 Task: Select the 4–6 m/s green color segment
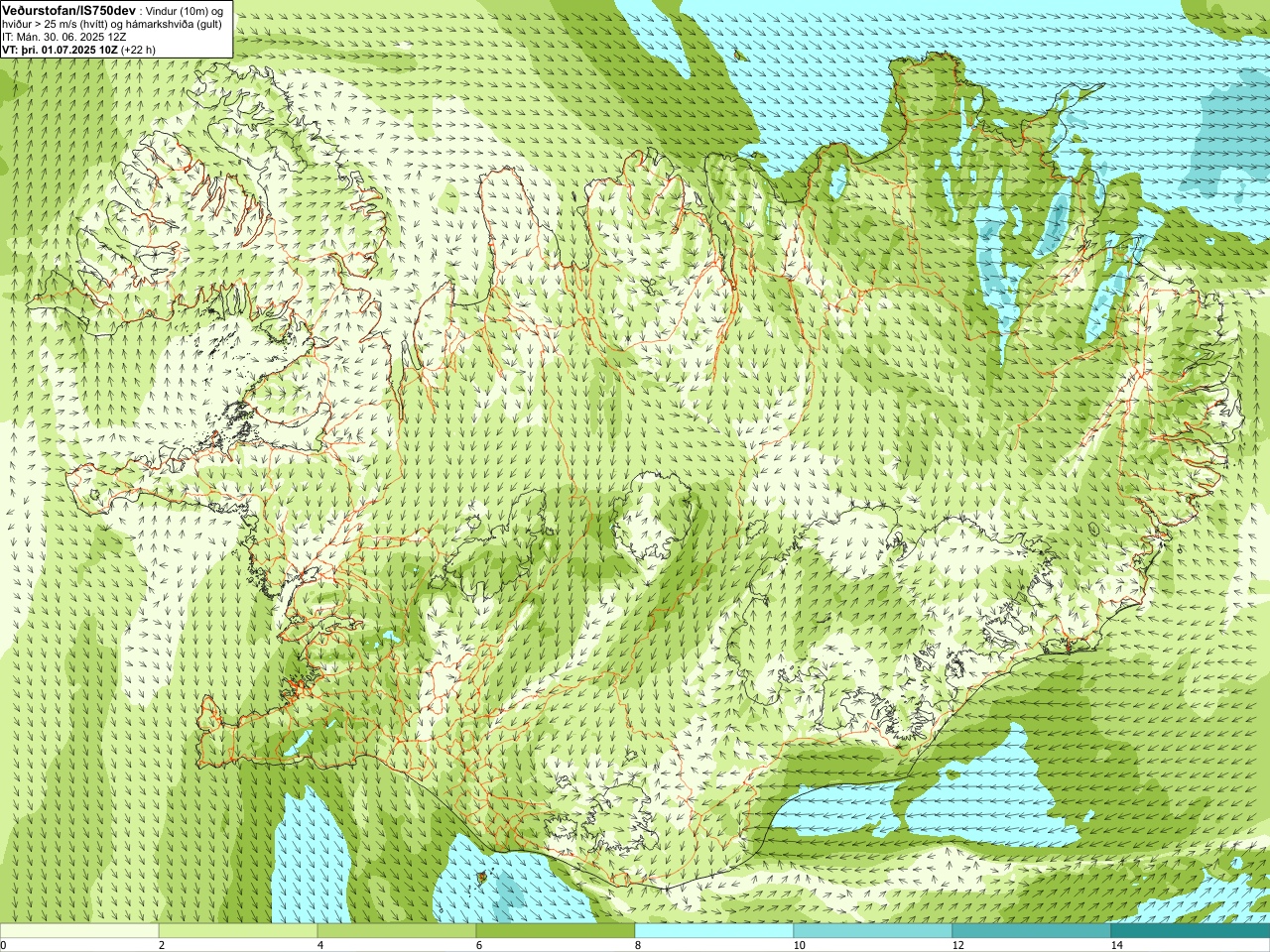(397, 931)
